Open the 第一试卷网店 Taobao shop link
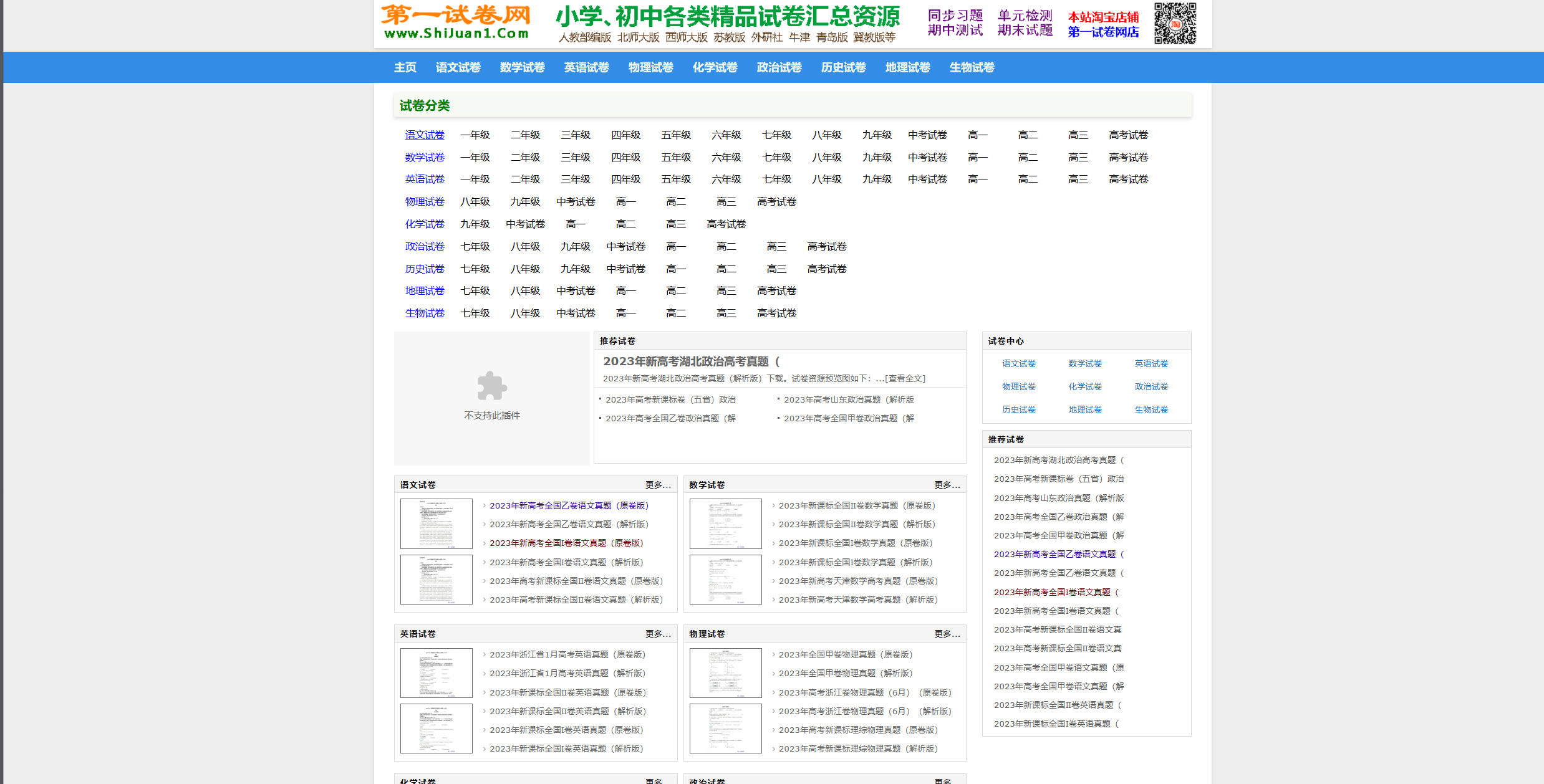 [x=1103, y=32]
